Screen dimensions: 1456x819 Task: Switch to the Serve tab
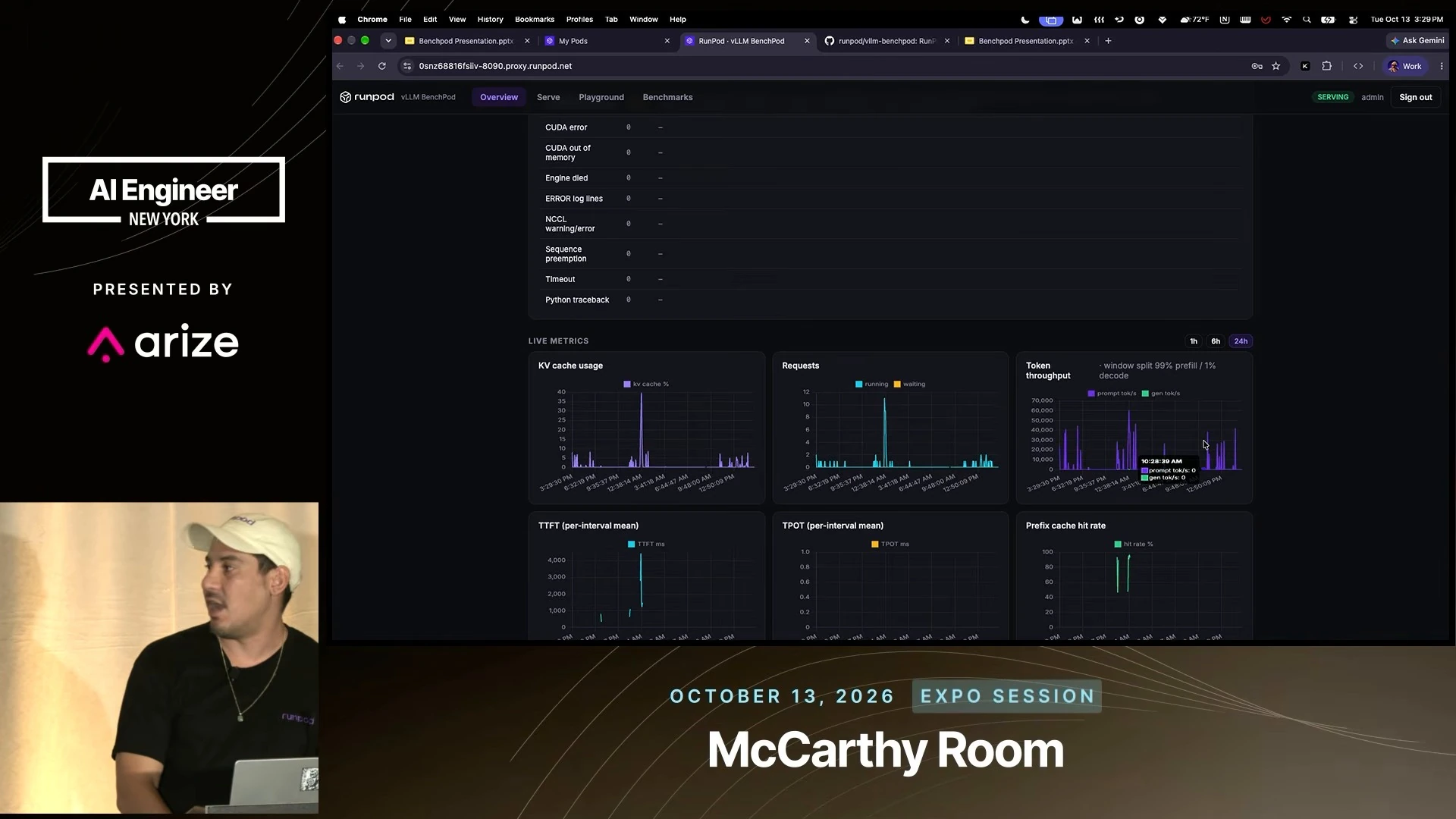click(548, 97)
